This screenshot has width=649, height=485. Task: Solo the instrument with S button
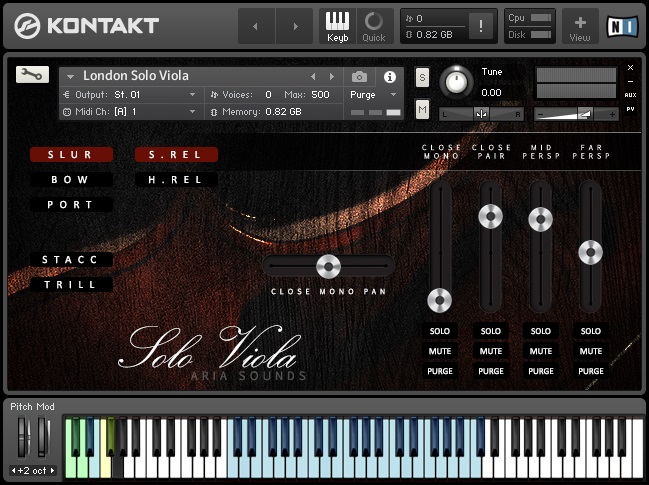pos(422,77)
